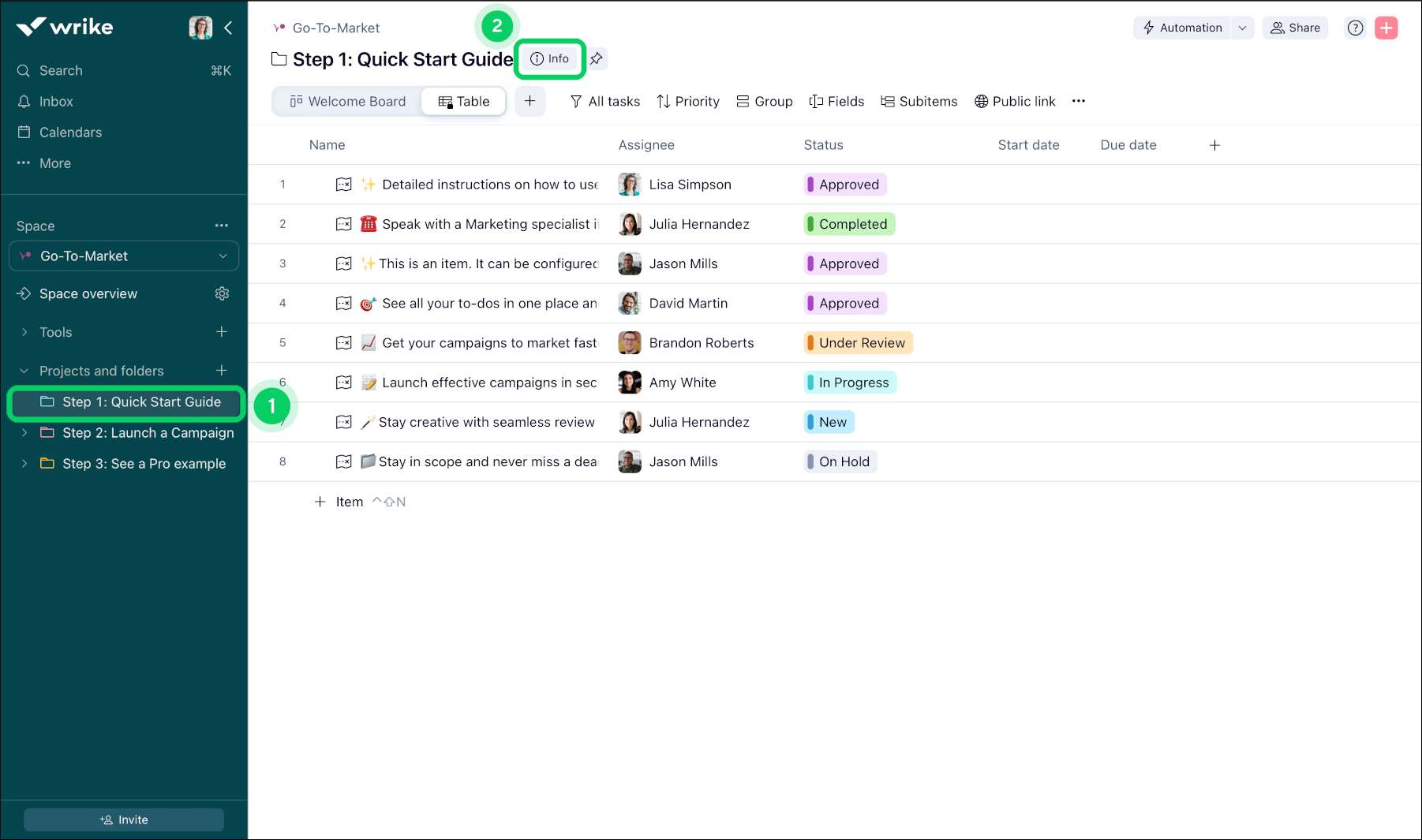
Task: Click the Share button
Action: (x=1295, y=28)
